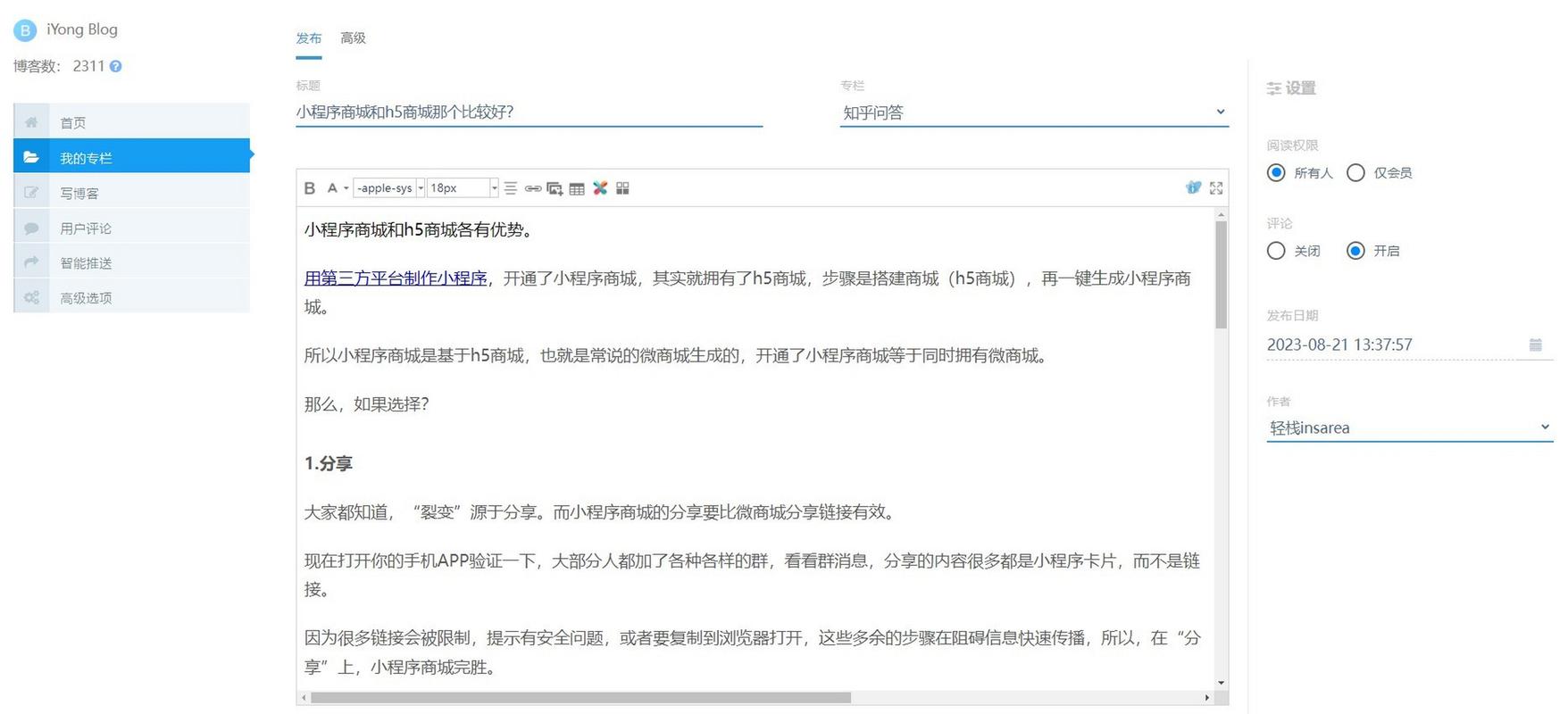Click the blue B avatar logo
1568x714 pixels.
[25, 30]
